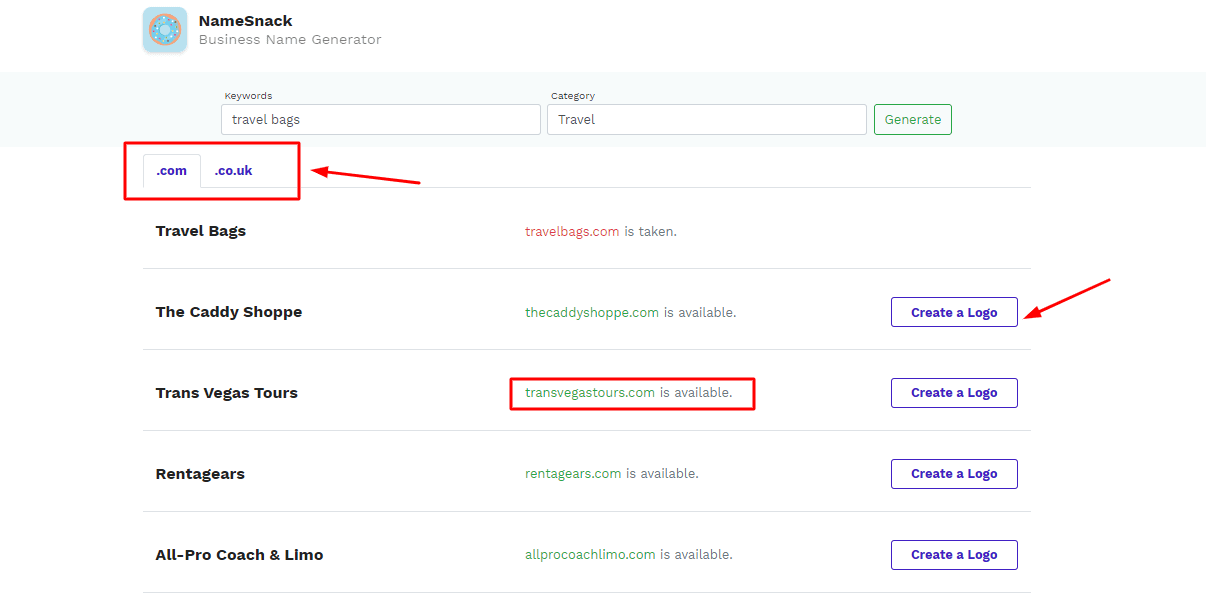
Task: Create a logo for All-Pro Coach & Limo
Action: (x=954, y=555)
